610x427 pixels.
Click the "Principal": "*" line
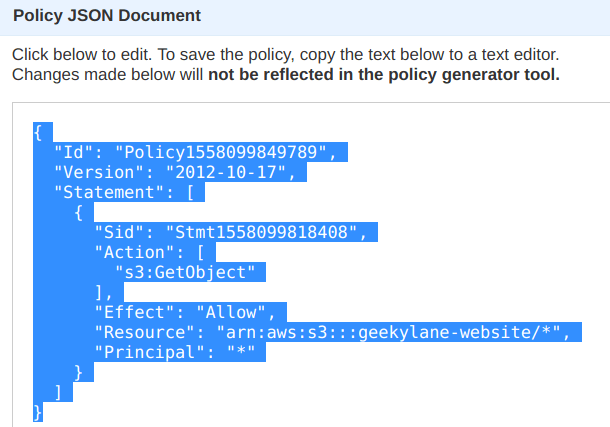coord(175,352)
